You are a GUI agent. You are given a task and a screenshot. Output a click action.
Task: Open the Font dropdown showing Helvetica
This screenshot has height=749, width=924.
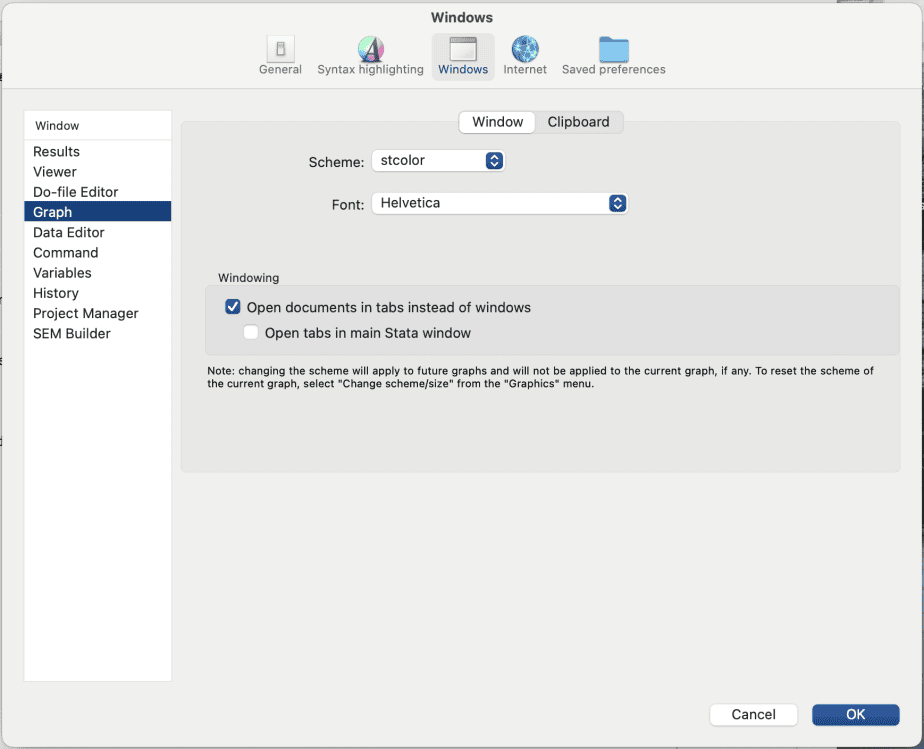499,203
